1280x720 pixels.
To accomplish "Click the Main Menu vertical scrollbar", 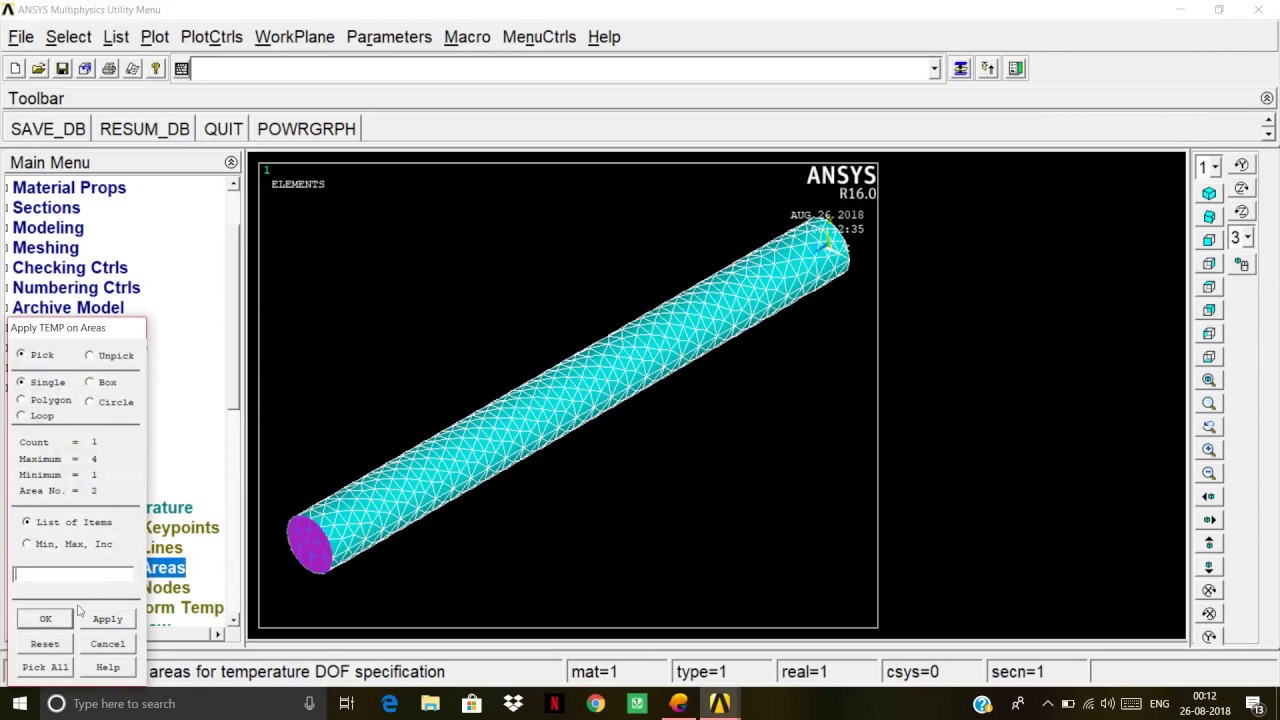I will (233, 400).
